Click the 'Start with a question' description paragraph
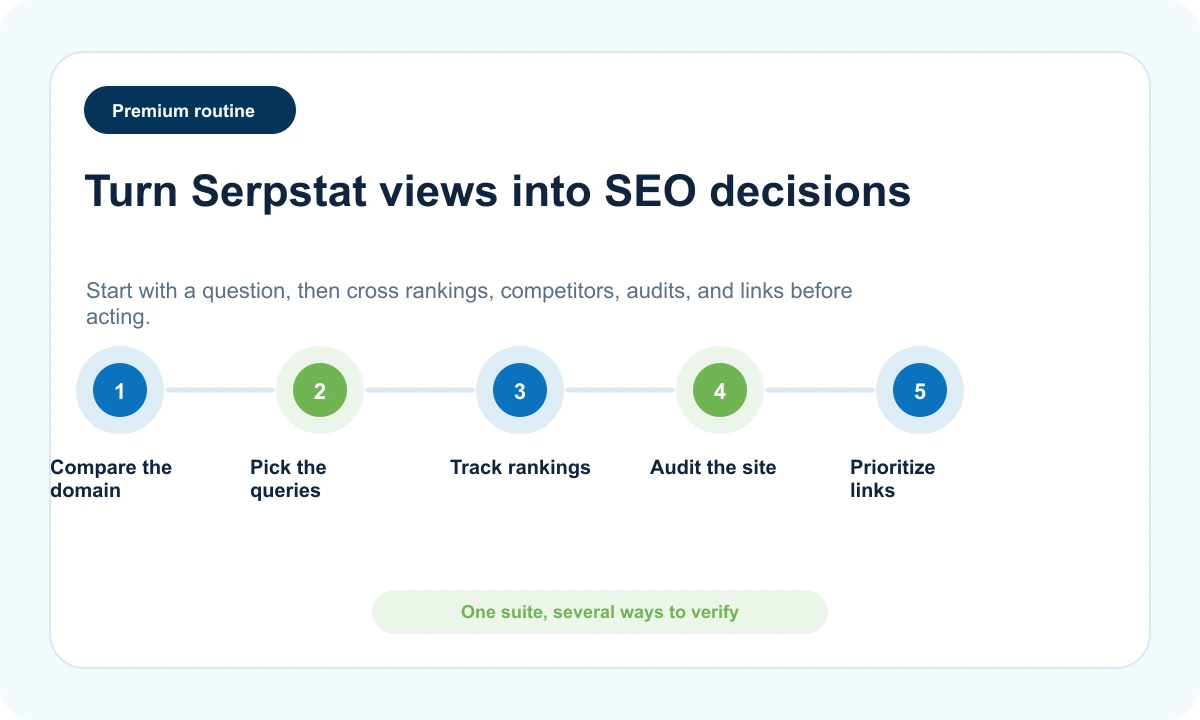The image size is (1200, 720). pos(469,304)
